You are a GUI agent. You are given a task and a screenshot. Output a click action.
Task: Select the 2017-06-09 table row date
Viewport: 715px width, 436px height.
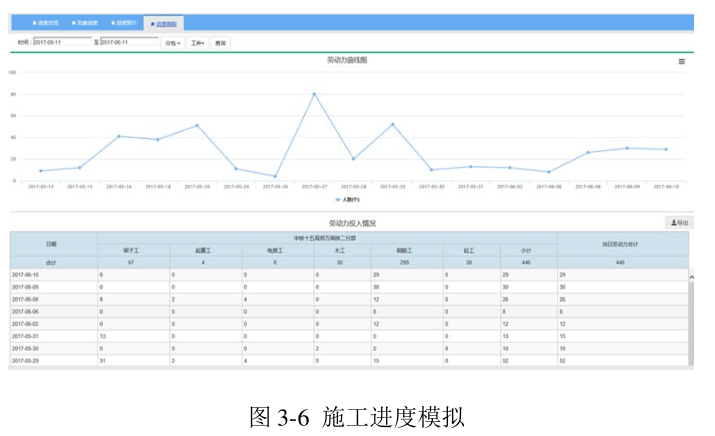point(26,287)
